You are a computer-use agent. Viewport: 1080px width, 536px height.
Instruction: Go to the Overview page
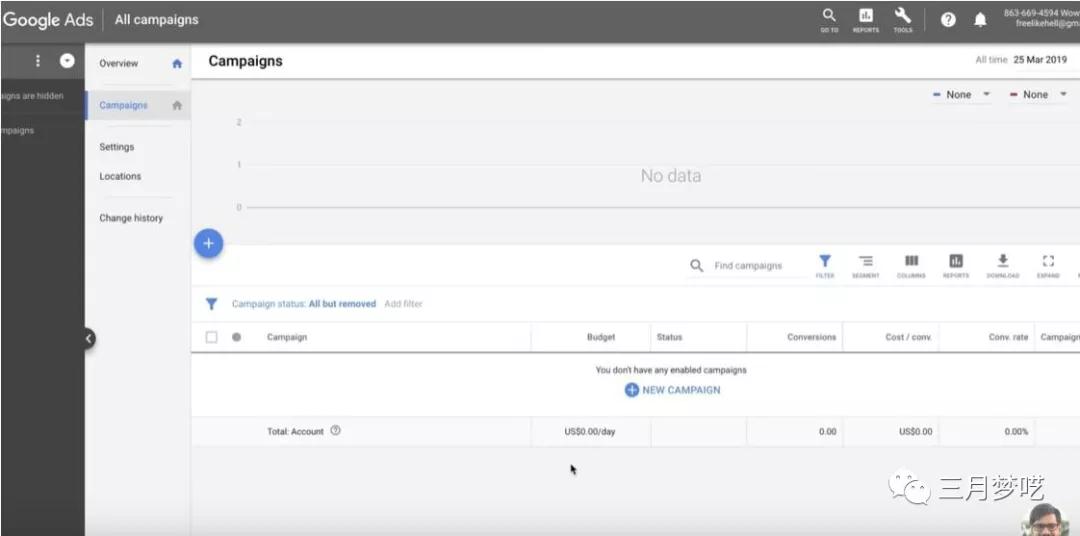(x=119, y=63)
